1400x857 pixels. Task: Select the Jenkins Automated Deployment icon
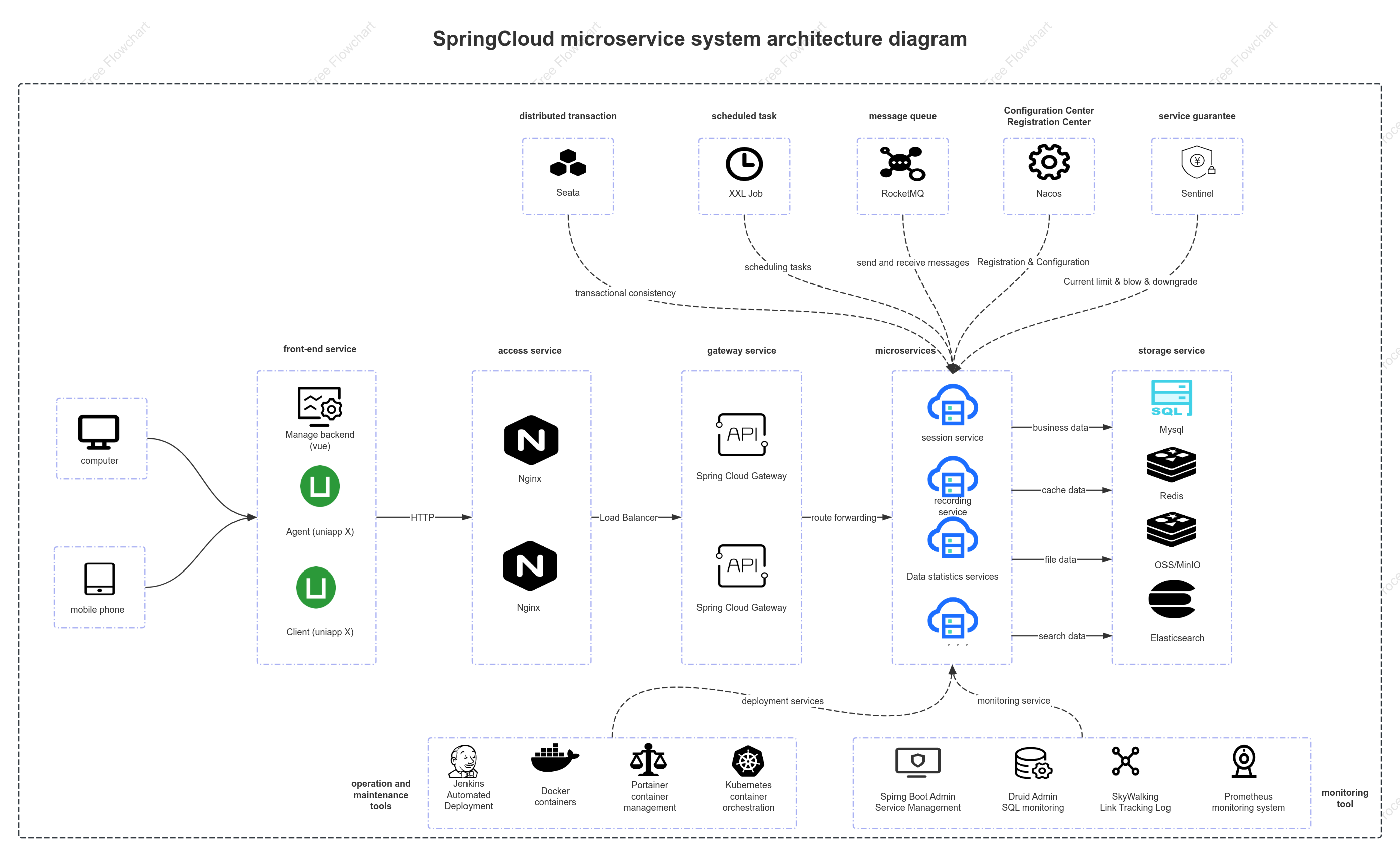click(464, 761)
